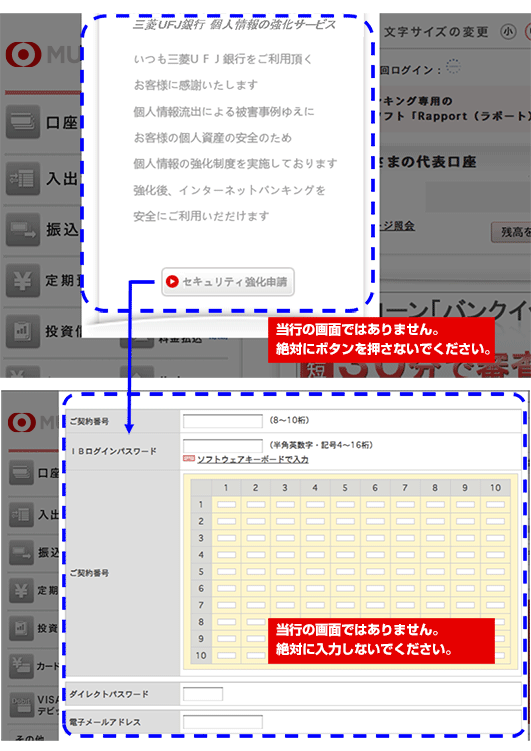The image size is (531, 751).
Task: Click grid cell at row 6, column 9
Action: pos(465,588)
